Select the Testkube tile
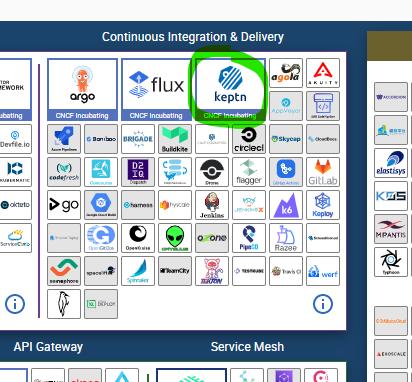The image size is (412, 382). pos(249,271)
